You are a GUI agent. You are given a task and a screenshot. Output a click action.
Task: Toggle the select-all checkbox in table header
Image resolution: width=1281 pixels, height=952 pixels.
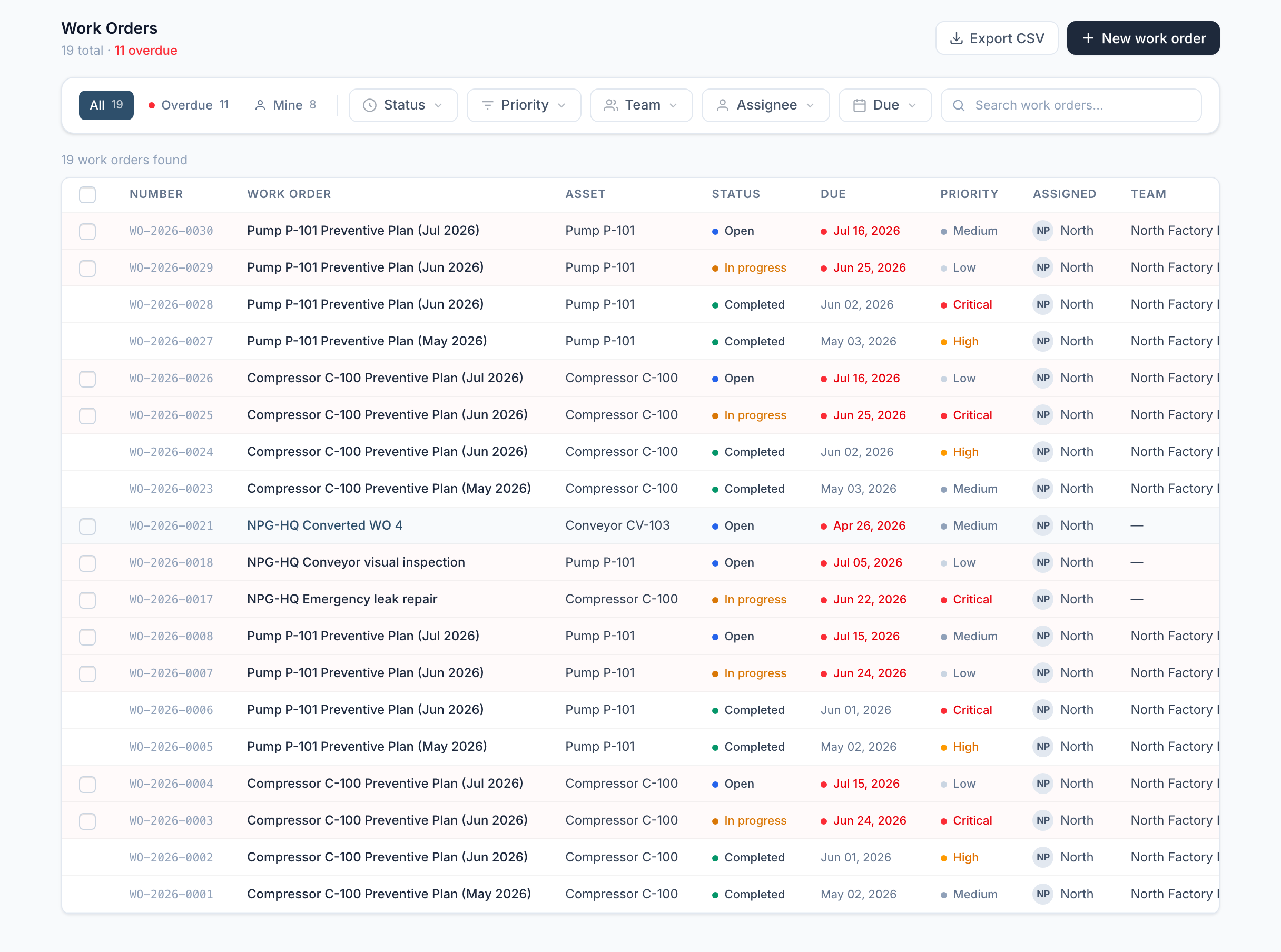87,195
